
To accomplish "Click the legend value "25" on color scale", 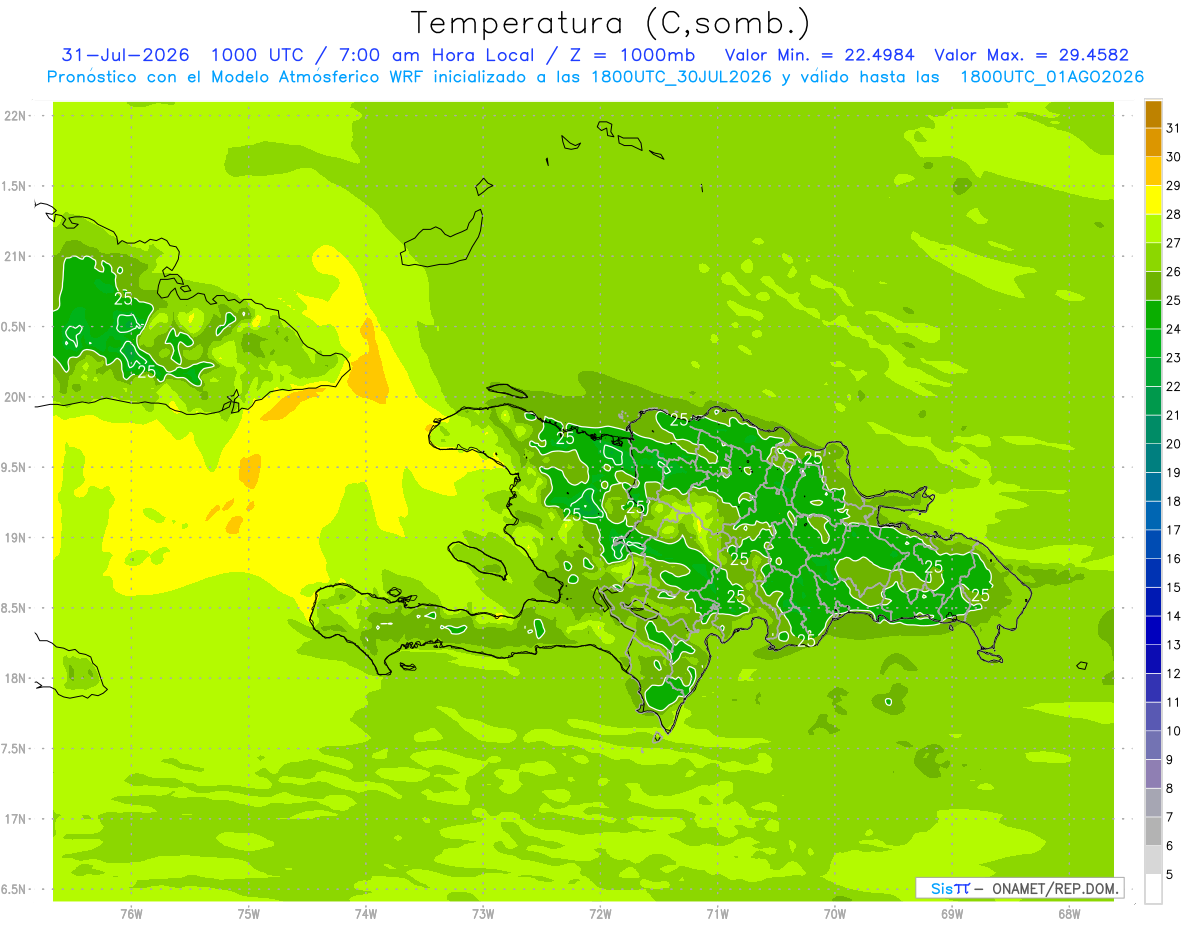I will coord(1173,300).
